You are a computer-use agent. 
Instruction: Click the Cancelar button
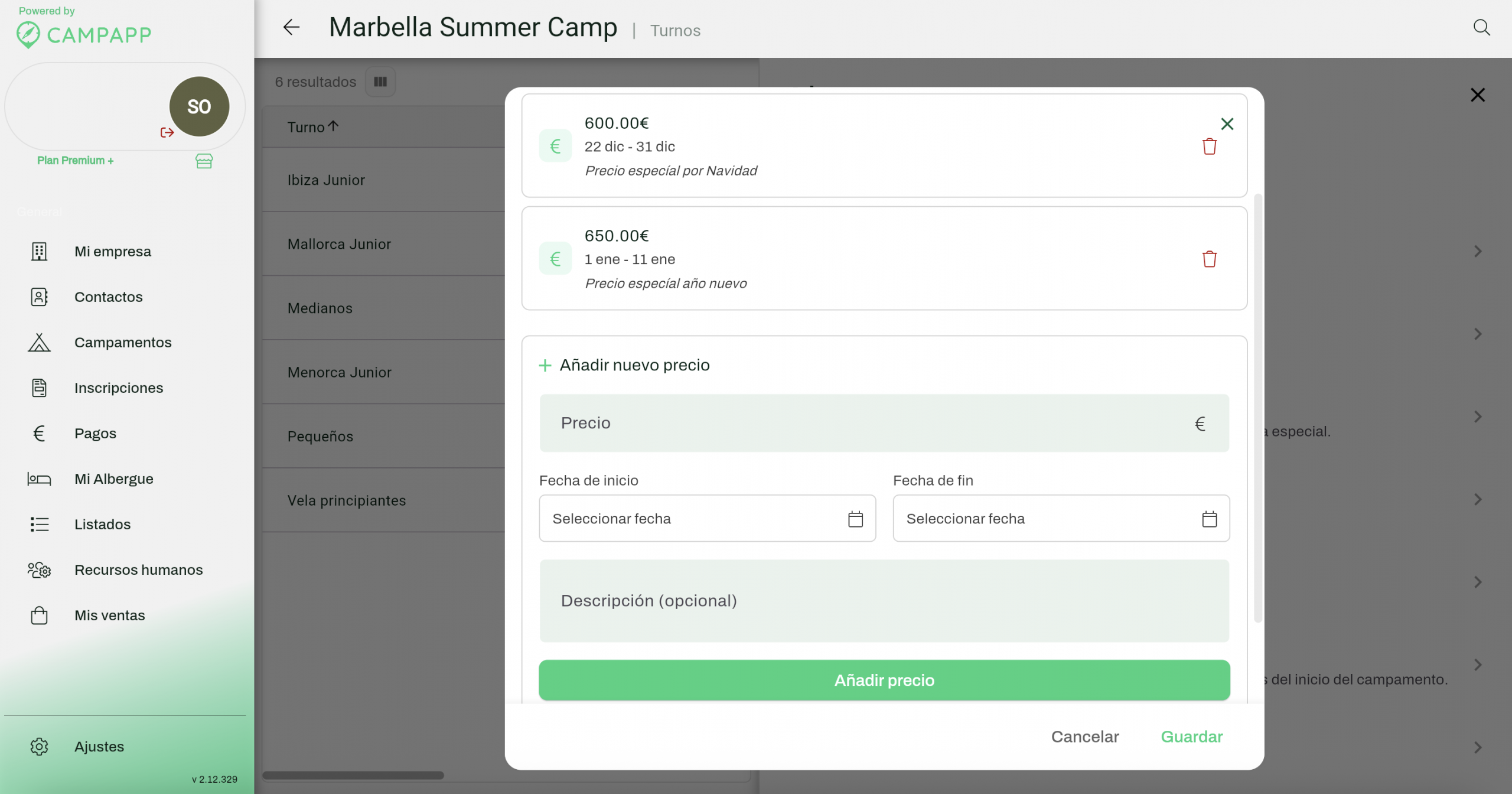click(x=1084, y=737)
